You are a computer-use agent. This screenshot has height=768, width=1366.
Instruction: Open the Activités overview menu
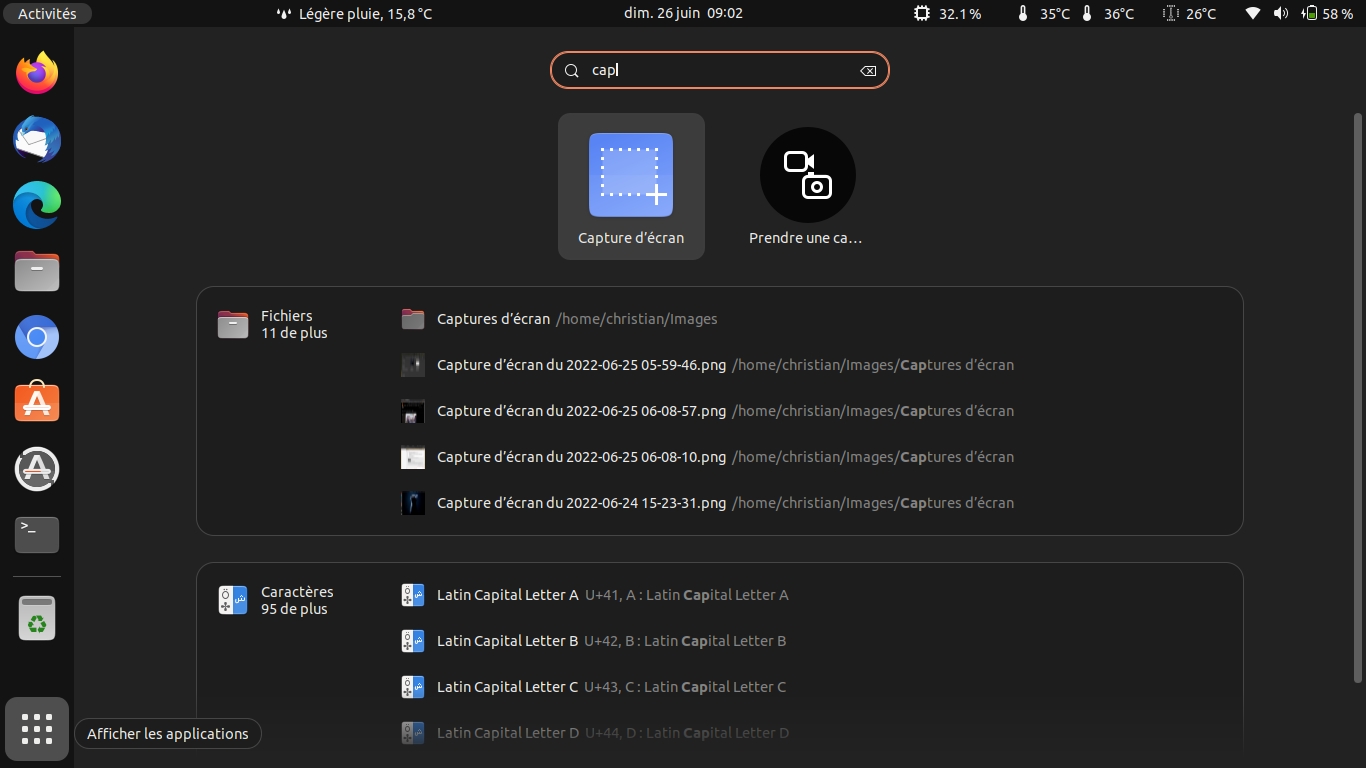(47, 14)
